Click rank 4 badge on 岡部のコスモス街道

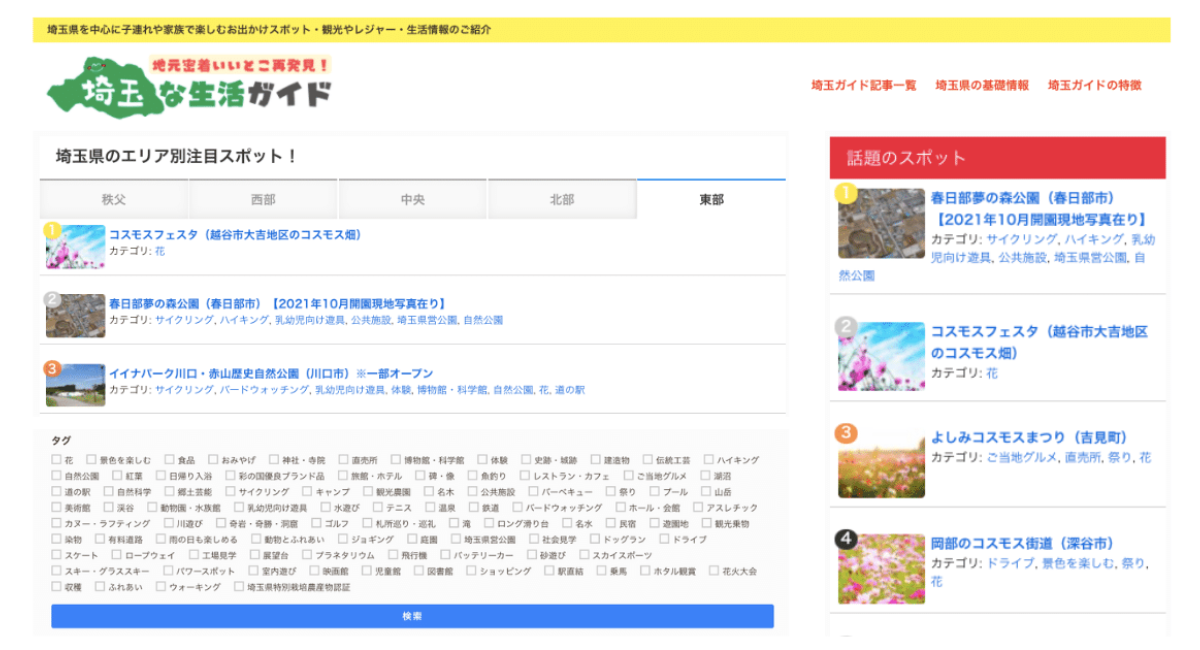pos(845,540)
